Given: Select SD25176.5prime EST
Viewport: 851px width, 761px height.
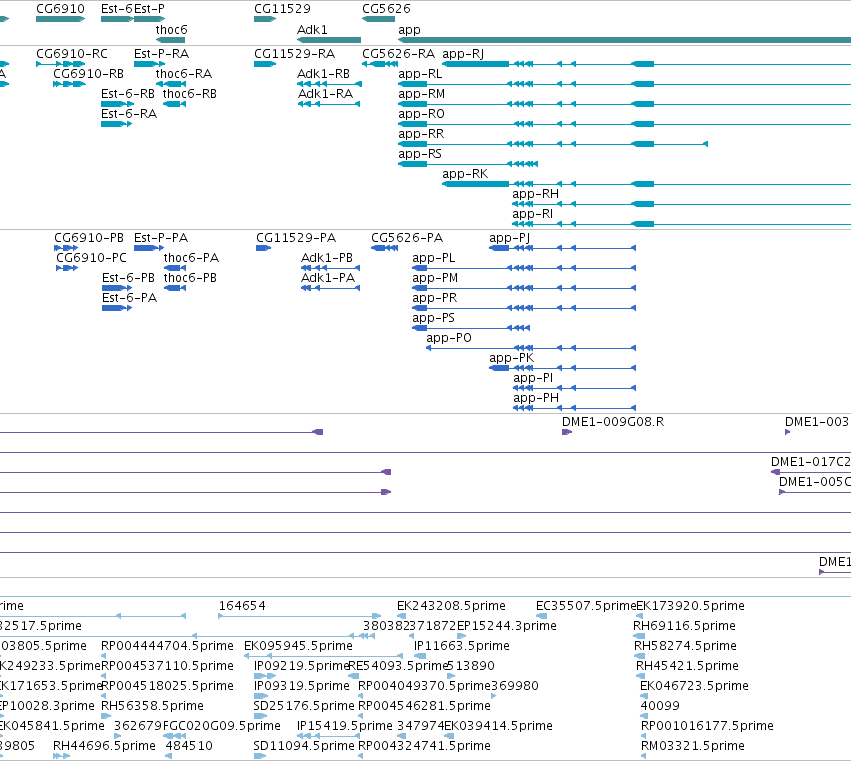Looking at the screenshot, I should click(x=261, y=716).
